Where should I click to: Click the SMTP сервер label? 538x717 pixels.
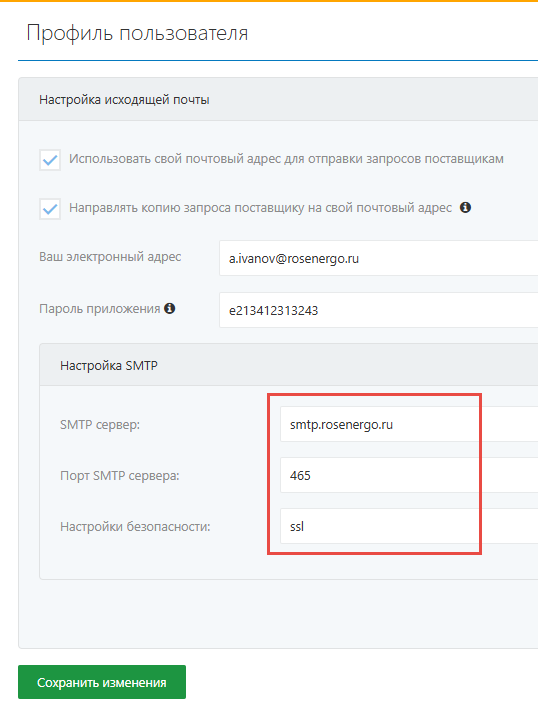100,425
